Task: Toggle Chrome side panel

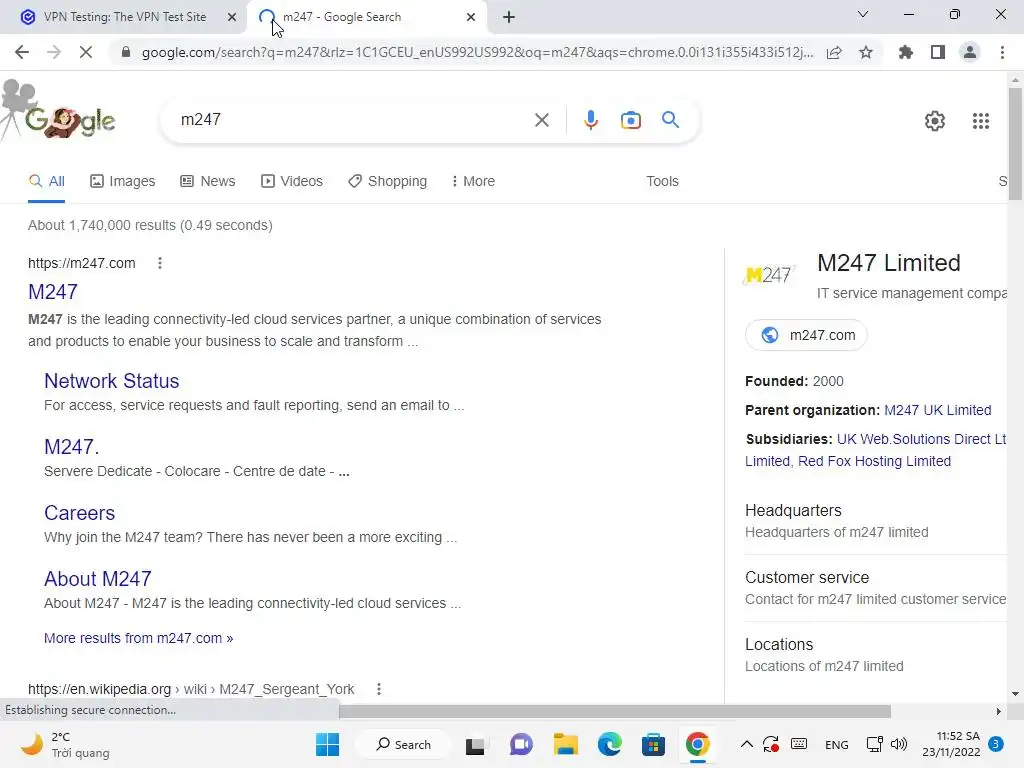Action: coord(938,52)
